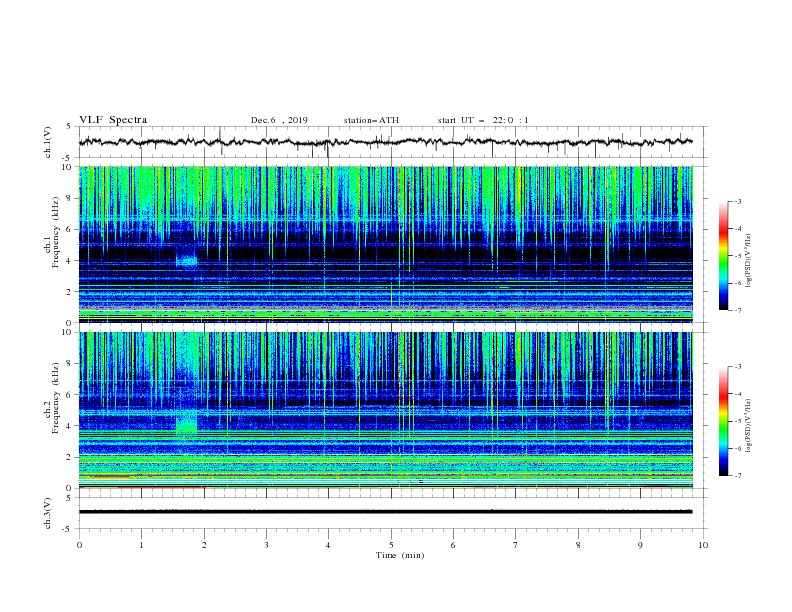
Task: Click the bright 4 kHz emission patch in ch.1 spectrogram
Action: pos(186,261)
